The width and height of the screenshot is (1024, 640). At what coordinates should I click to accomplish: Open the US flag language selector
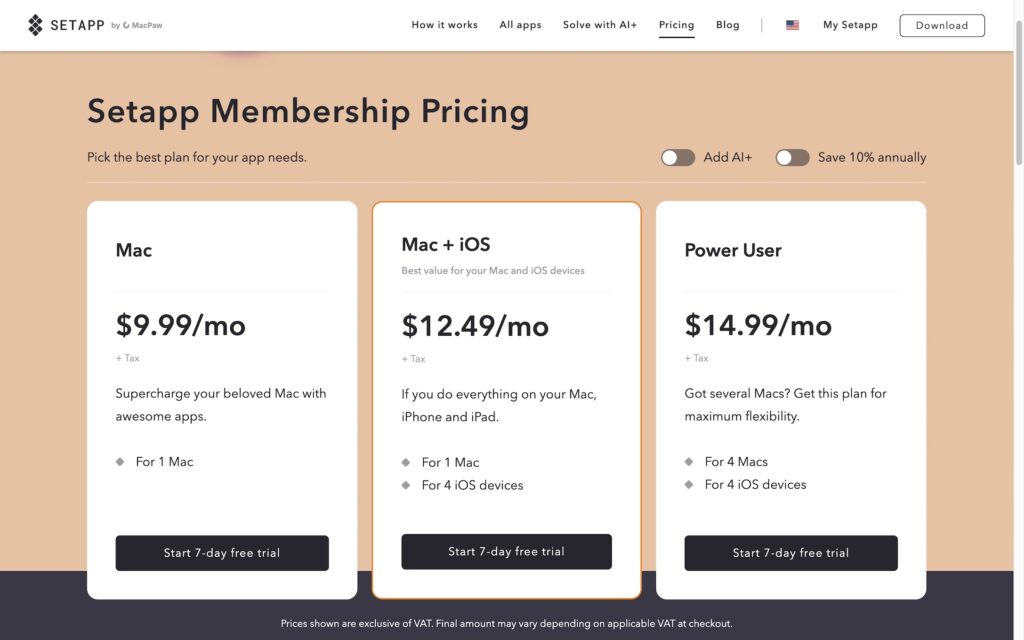(792, 24)
